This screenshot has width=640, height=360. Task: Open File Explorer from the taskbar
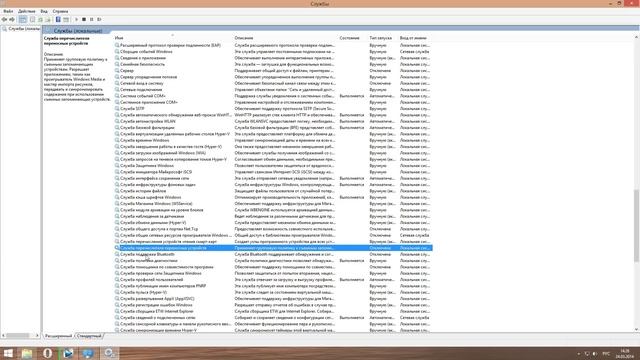click(27, 353)
